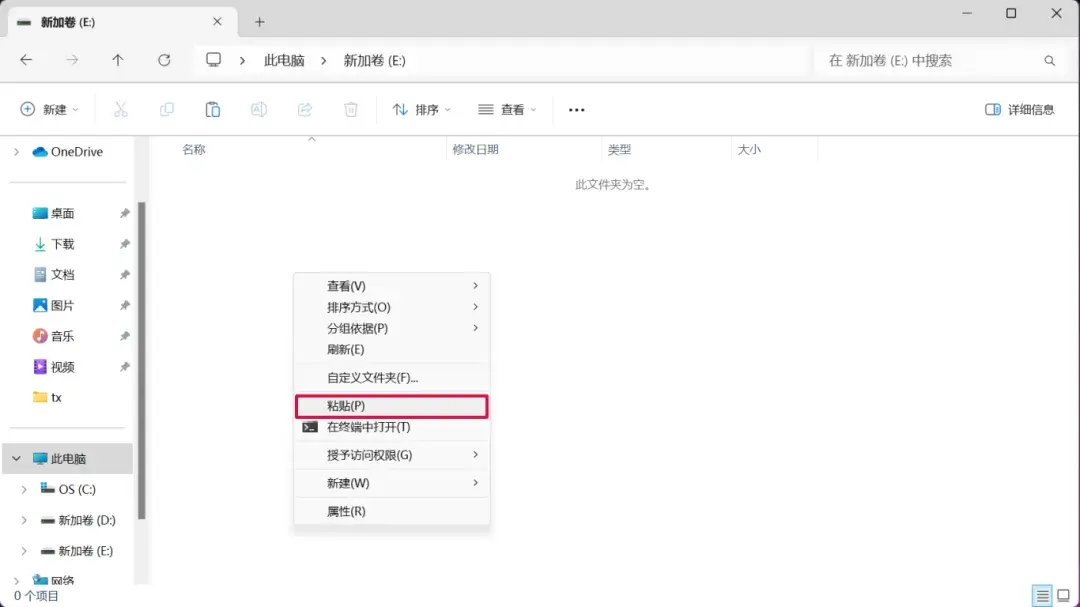Unpin 图片 with its pin icon

(x=125, y=305)
